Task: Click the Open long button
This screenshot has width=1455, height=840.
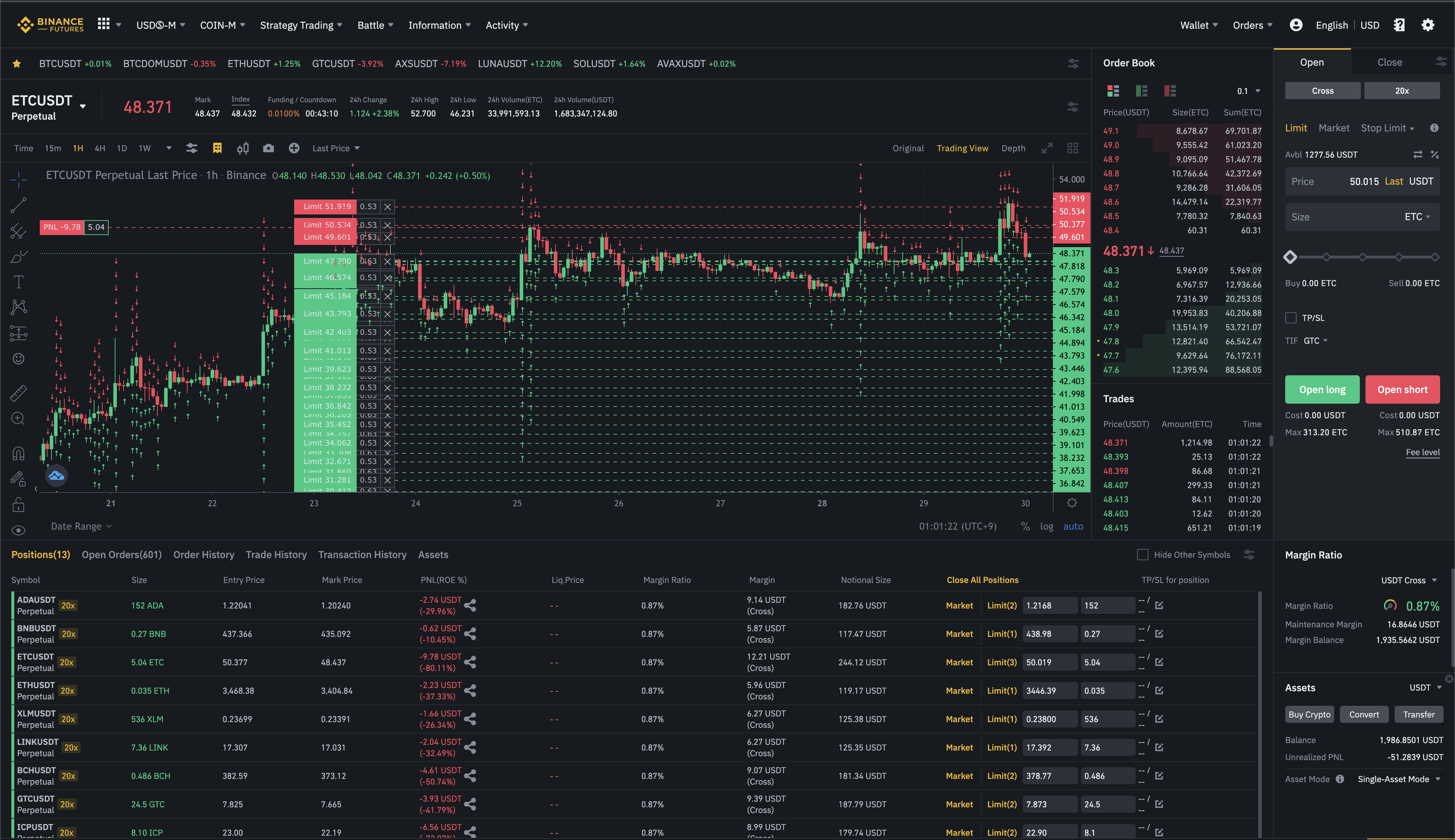Action: pyautogui.click(x=1322, y=389)
